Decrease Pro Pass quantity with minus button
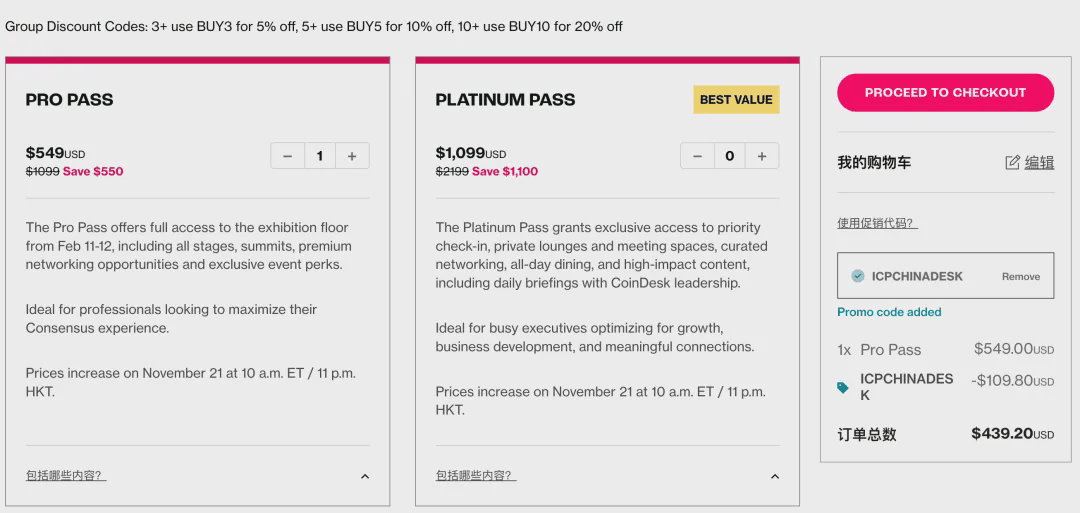This screenshot has width=1080, height=513. click(287, 156)
